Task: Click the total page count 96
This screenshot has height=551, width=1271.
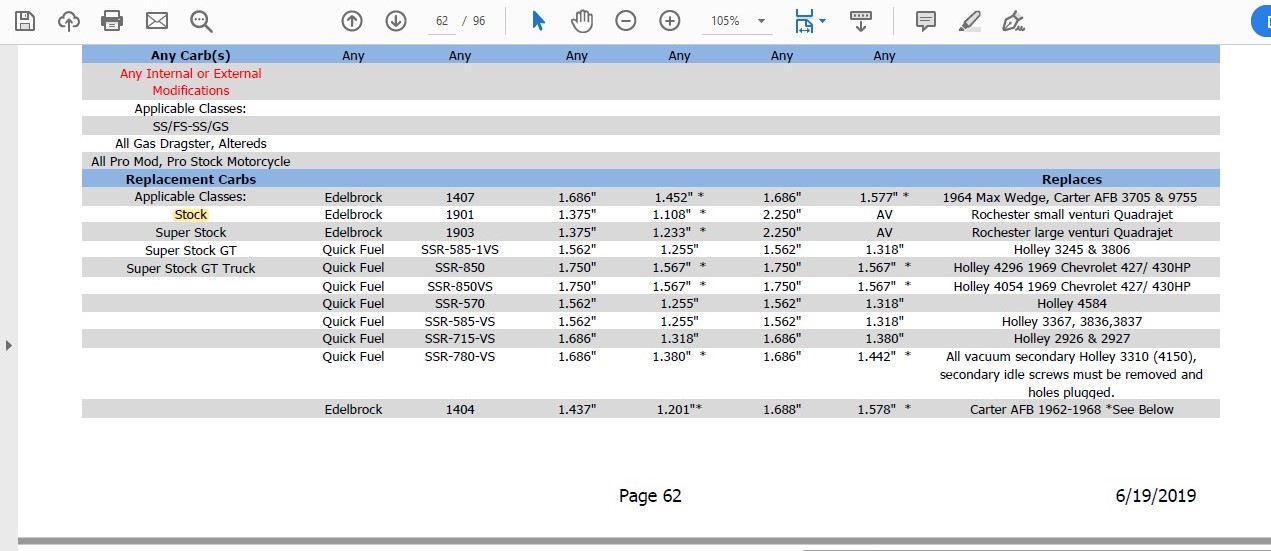Action: coord(479,21)
